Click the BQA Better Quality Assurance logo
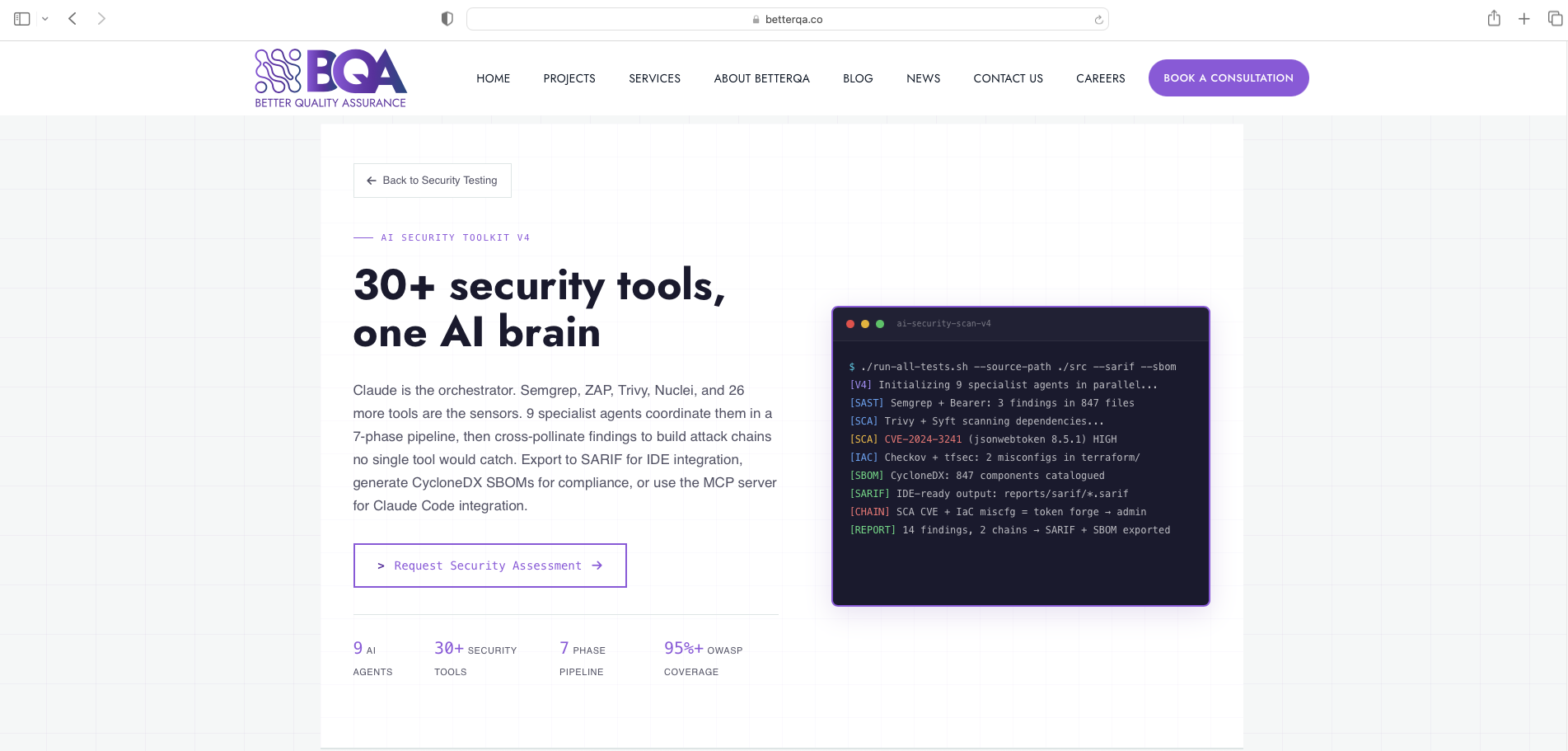 (330, 78)
